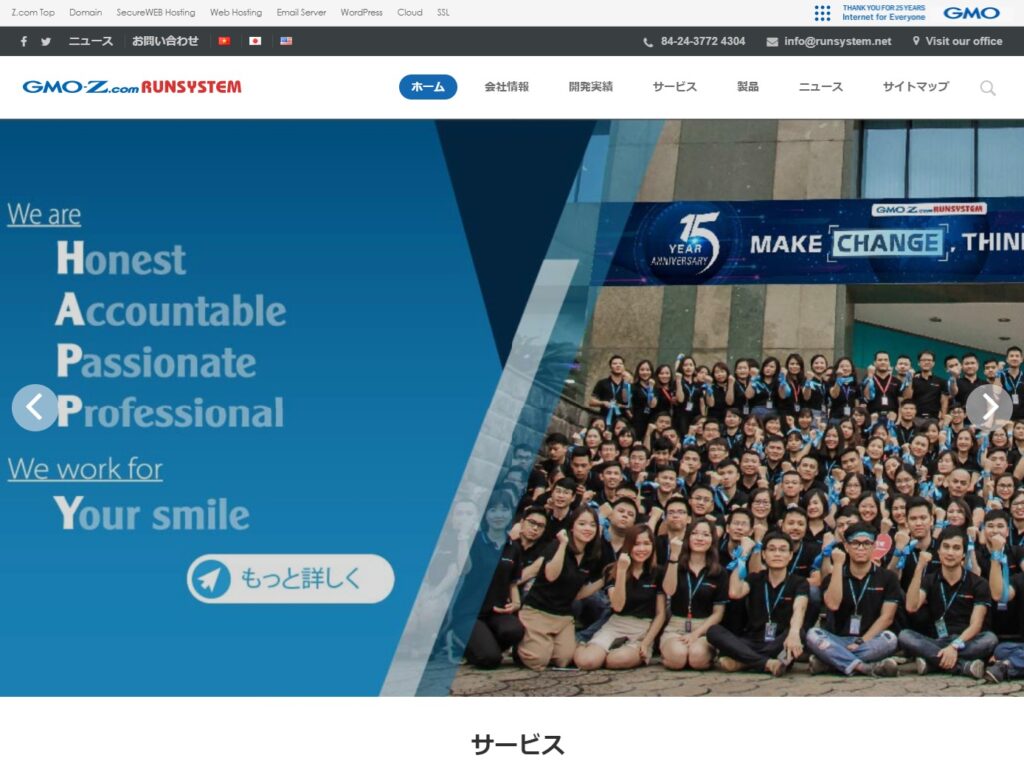1024x772 pixels.
Task: Open the 開発実績 menu
Action: point(590,87)
